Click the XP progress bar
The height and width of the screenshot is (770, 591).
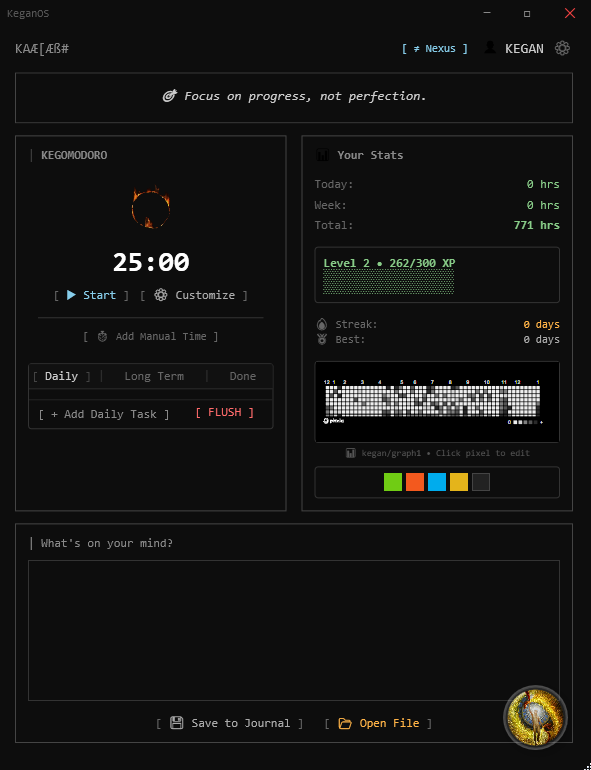tap(388, 282)
